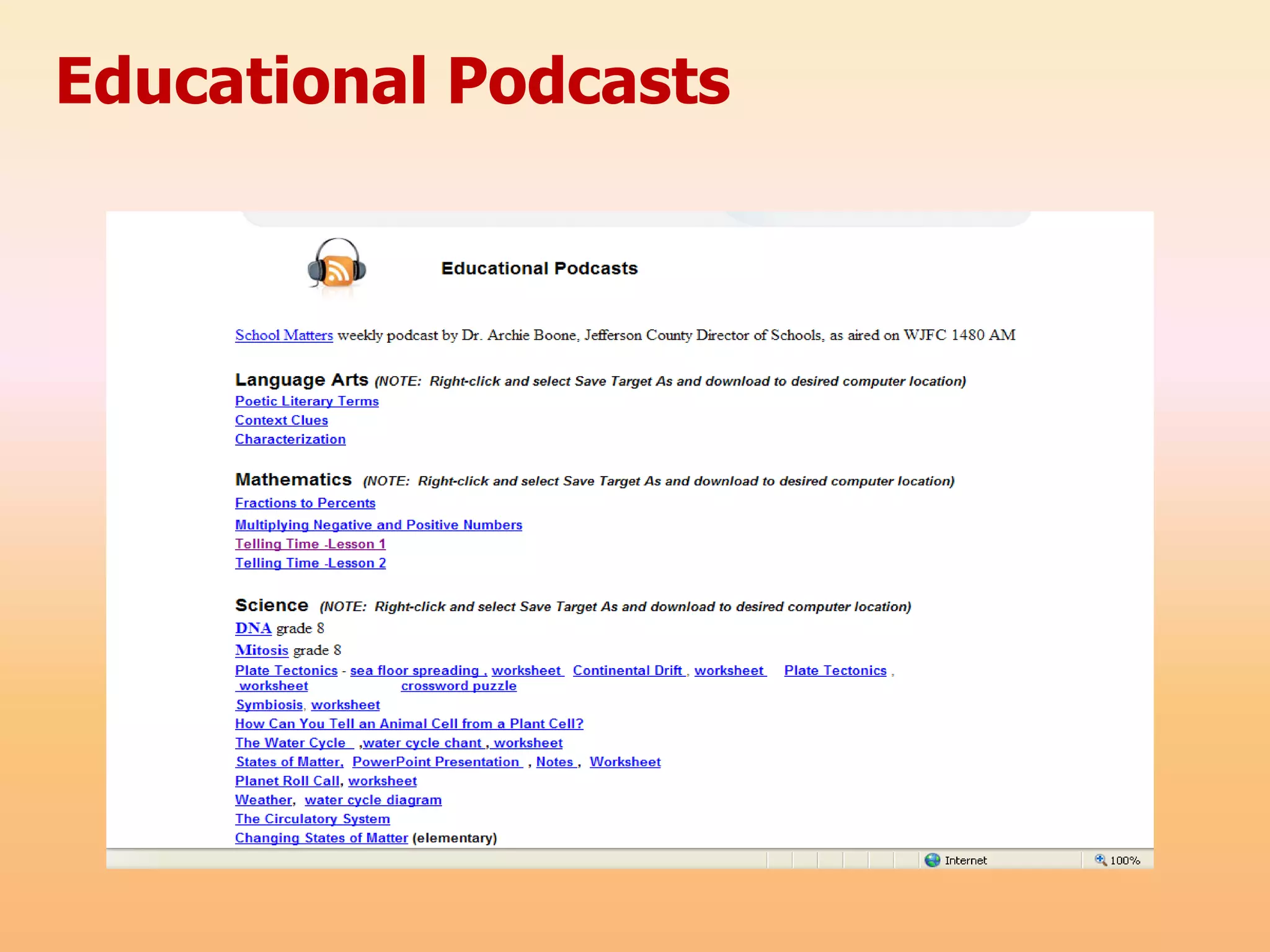Open the Characterization podcast link

point(290,439)
